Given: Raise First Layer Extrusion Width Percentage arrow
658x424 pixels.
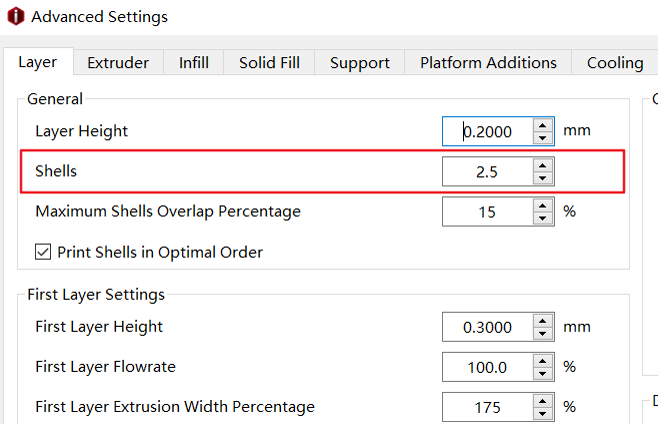Looking at the screenshot, I should point(543,401).
